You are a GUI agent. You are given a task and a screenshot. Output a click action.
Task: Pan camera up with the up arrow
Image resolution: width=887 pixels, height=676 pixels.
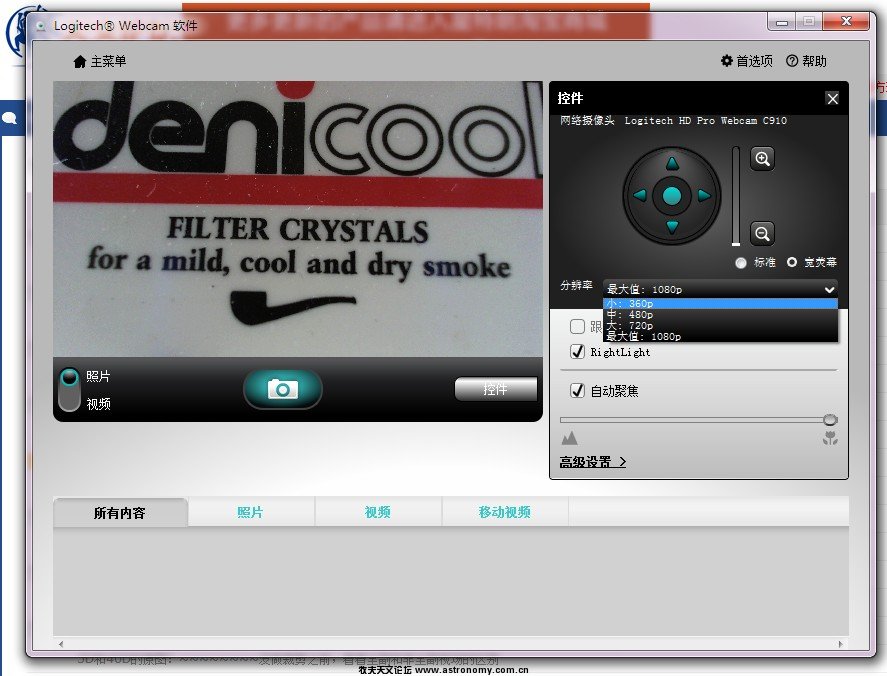(672, 164)
